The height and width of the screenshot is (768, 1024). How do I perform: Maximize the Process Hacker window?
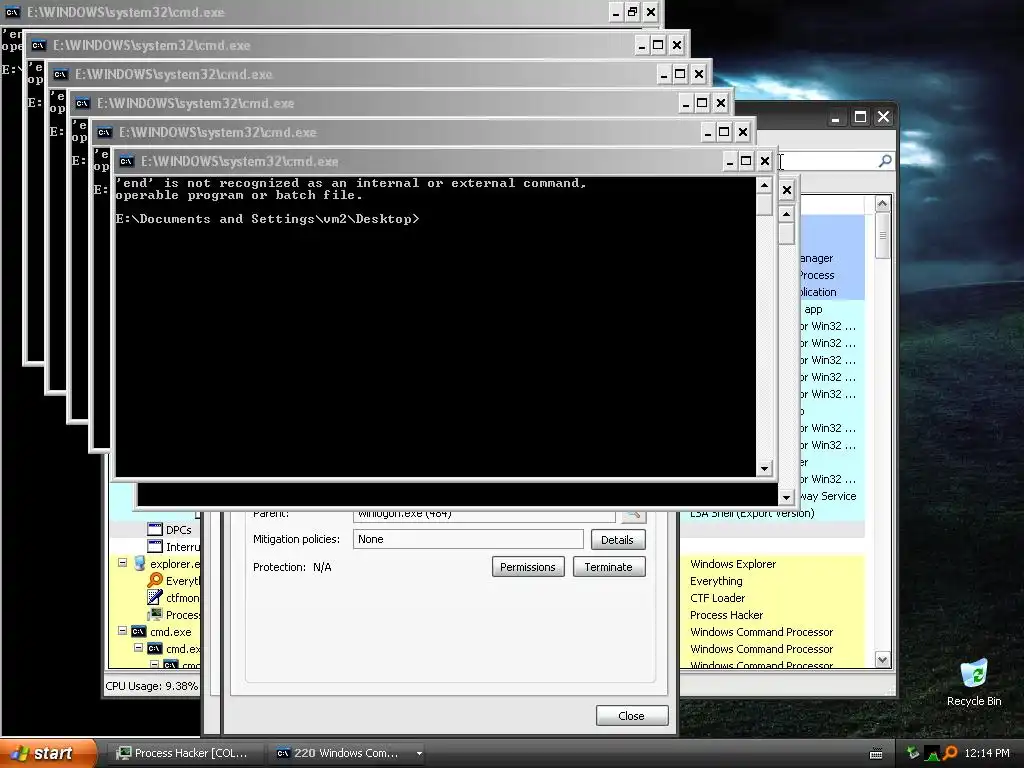pos(860,117)
